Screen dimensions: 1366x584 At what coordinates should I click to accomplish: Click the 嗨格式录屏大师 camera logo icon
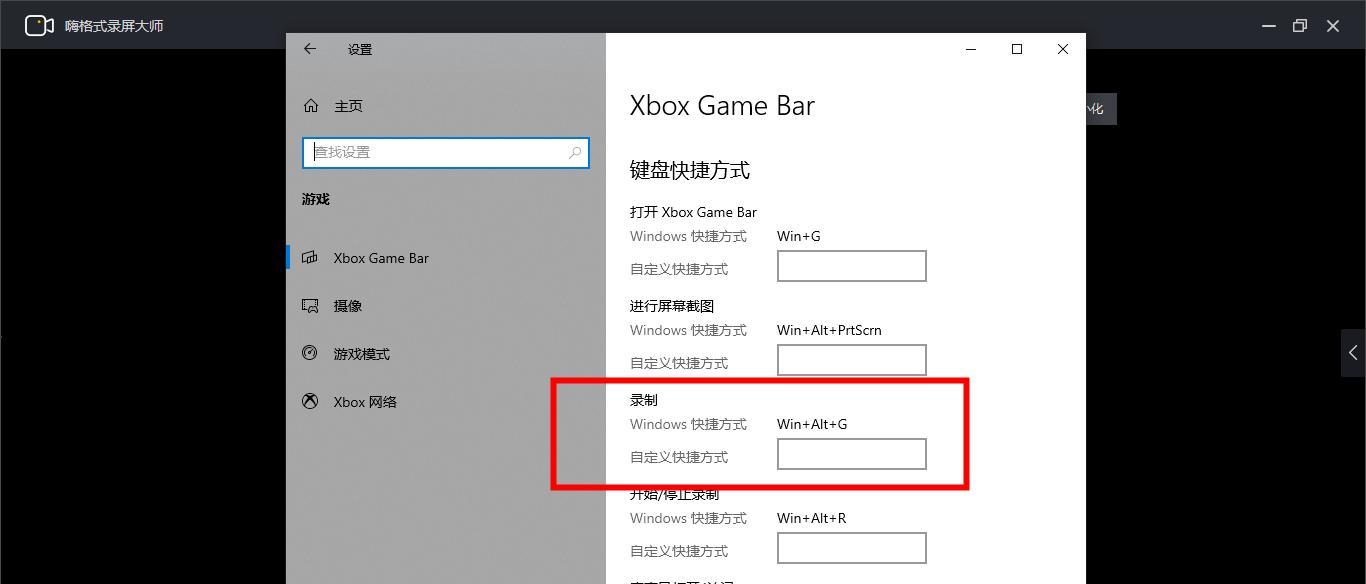39,25
